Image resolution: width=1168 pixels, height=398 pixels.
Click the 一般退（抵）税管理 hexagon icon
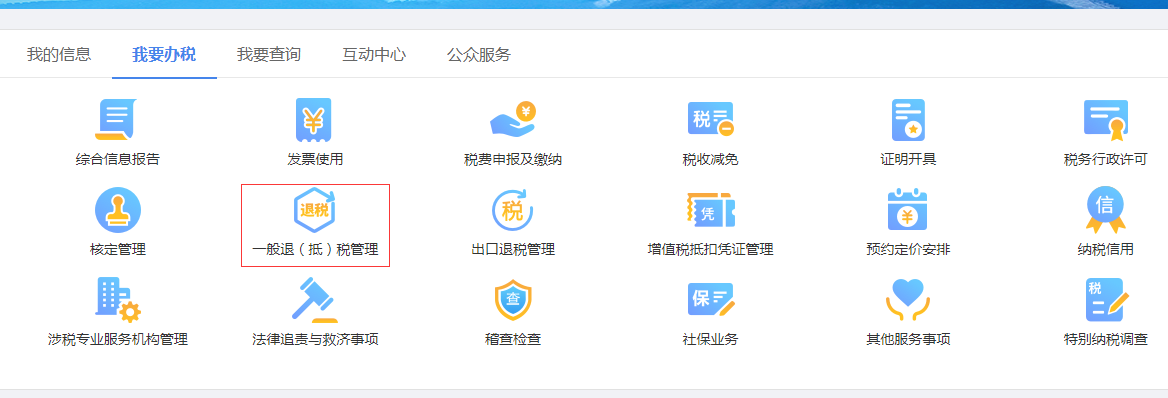(314, 209)
